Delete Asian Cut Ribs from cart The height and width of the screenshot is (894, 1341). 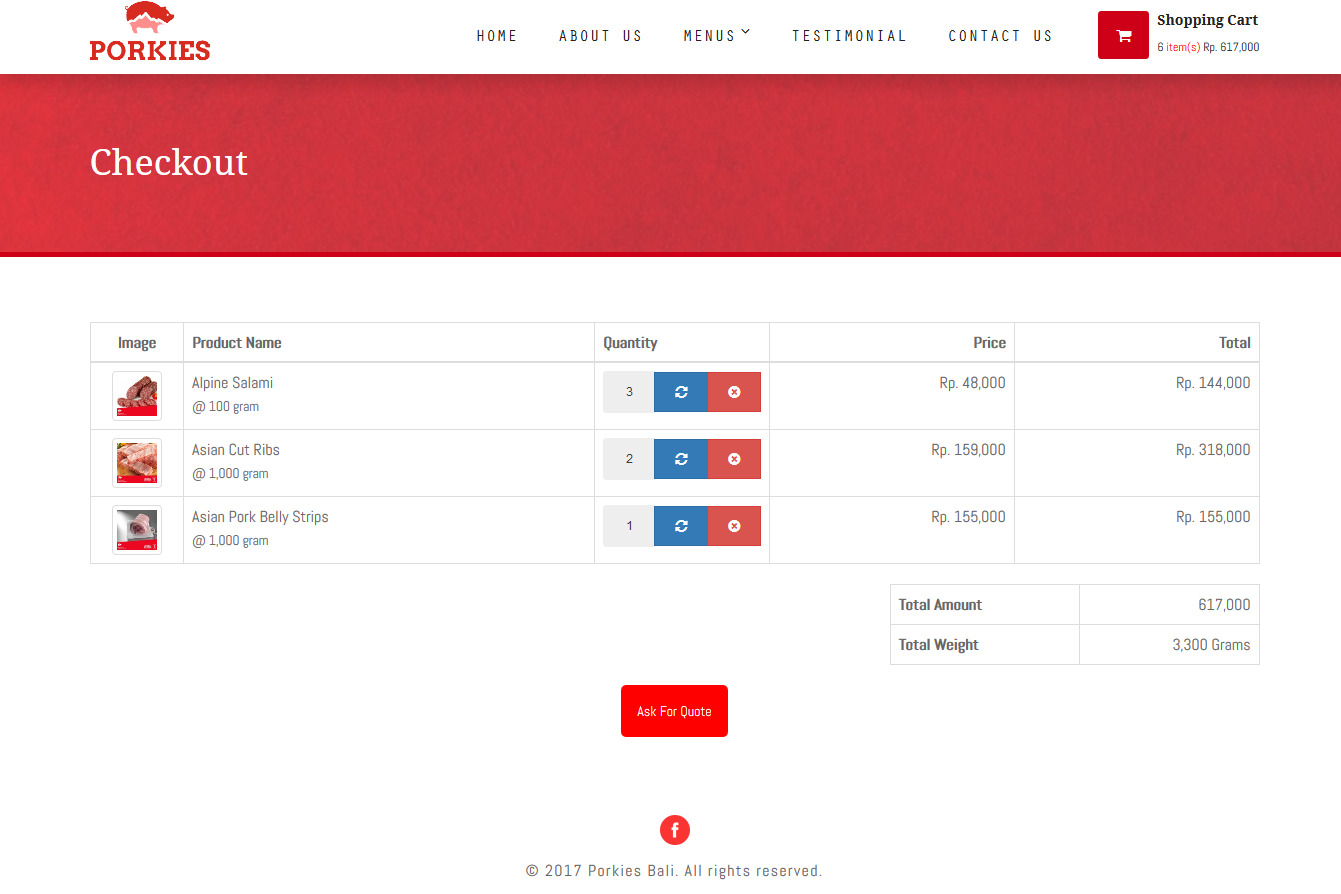[x=734, y=459]
